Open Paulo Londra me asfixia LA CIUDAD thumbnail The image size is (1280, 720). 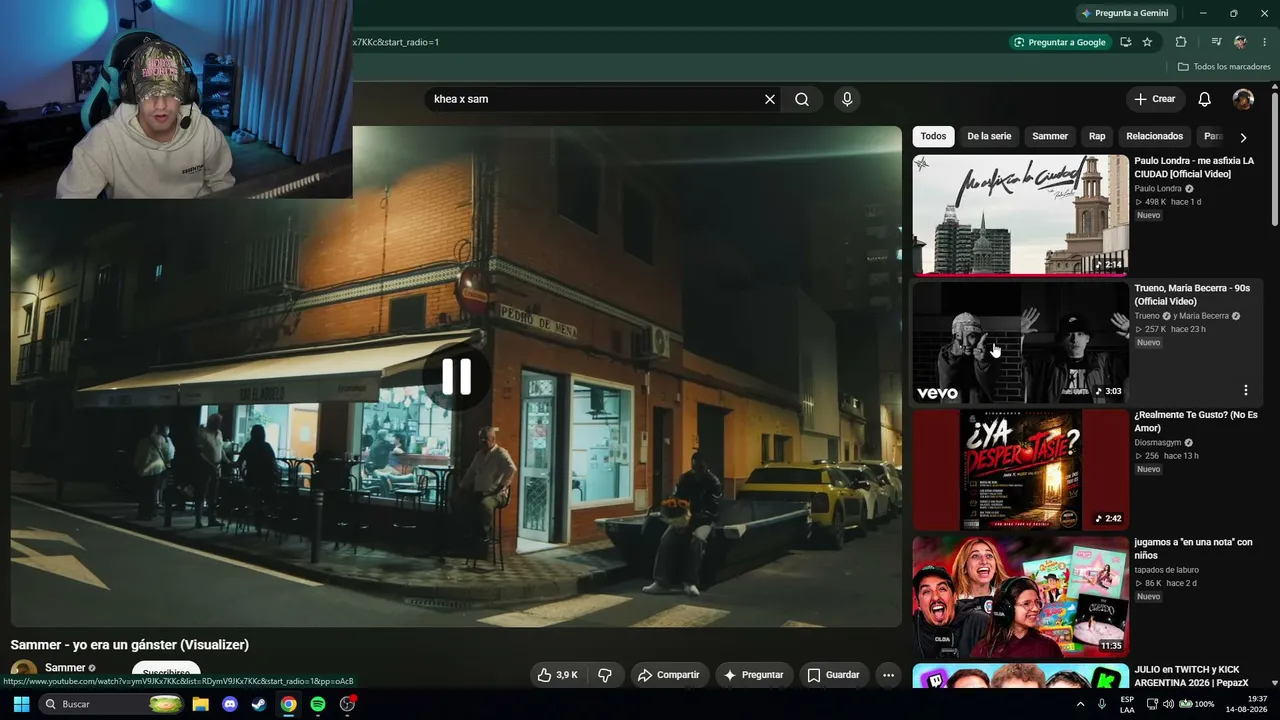pyautogui.click(x=1020, y=215)
